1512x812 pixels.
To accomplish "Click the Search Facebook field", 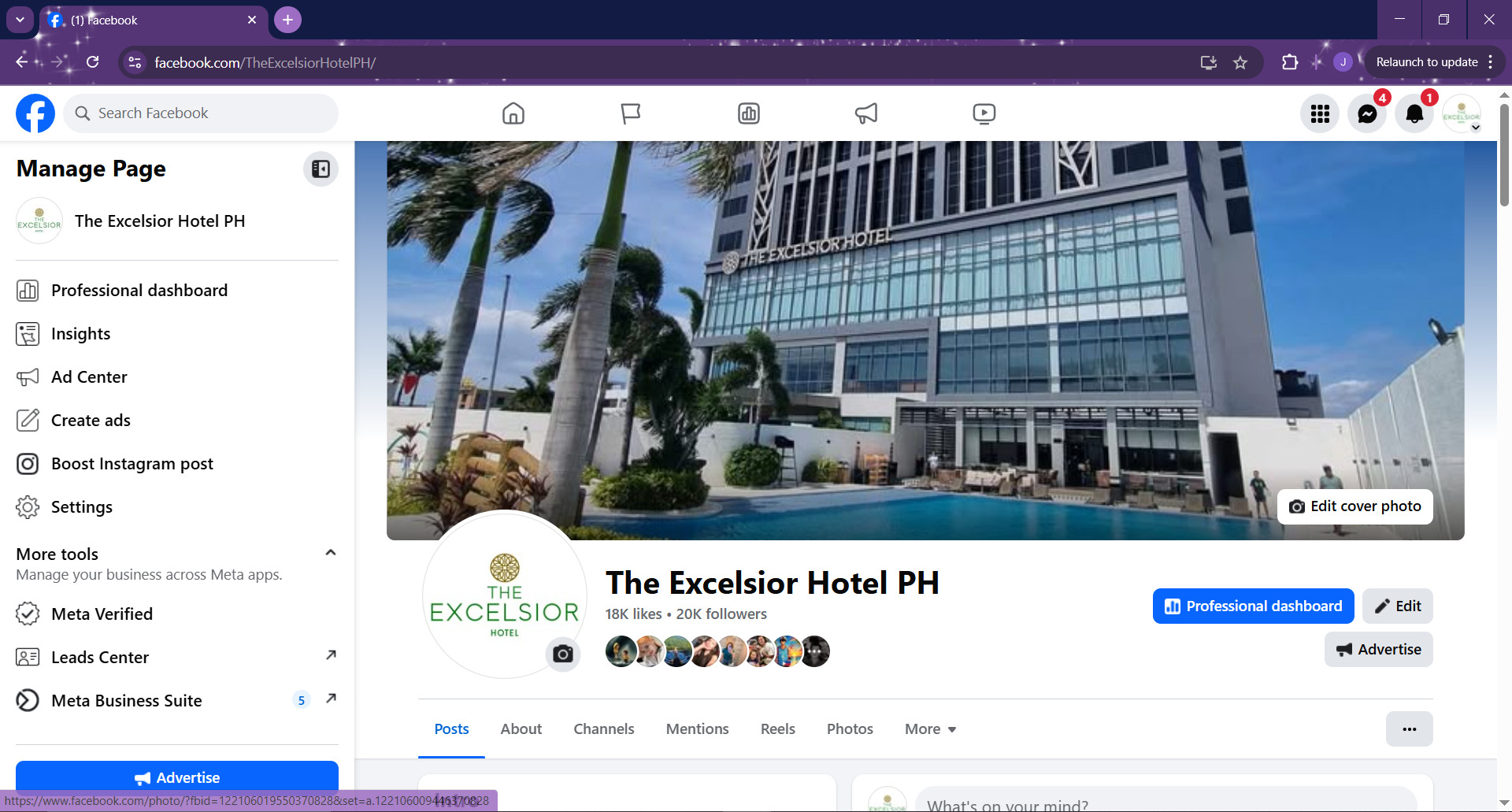I will coord(201,113).
